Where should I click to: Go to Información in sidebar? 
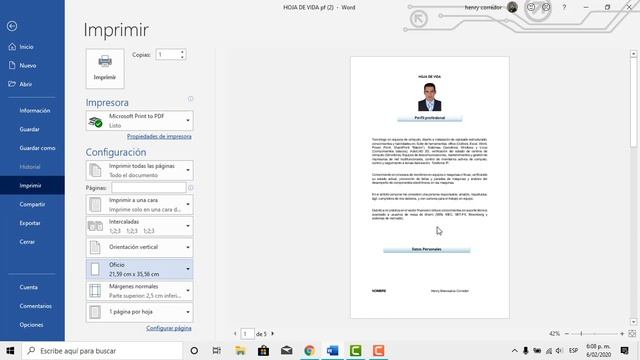35,111
